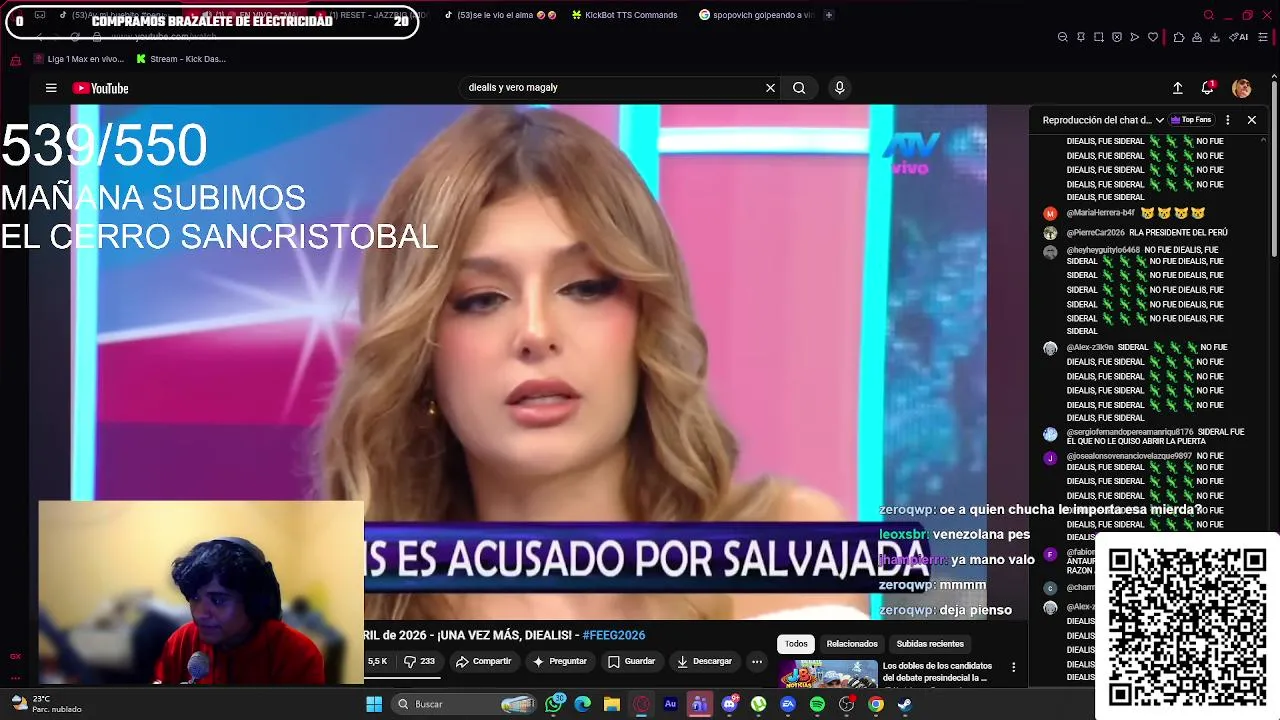This screenshot has width=1280, height=720.
Task: Switch to the spopovich golpeando browser tab
Action: pos(757,15)
